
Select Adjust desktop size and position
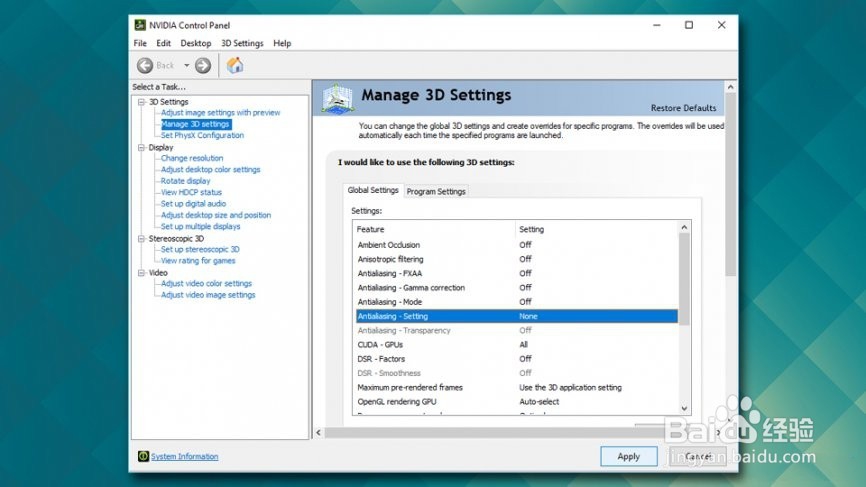pyautogui.click(x=216, y=215)
